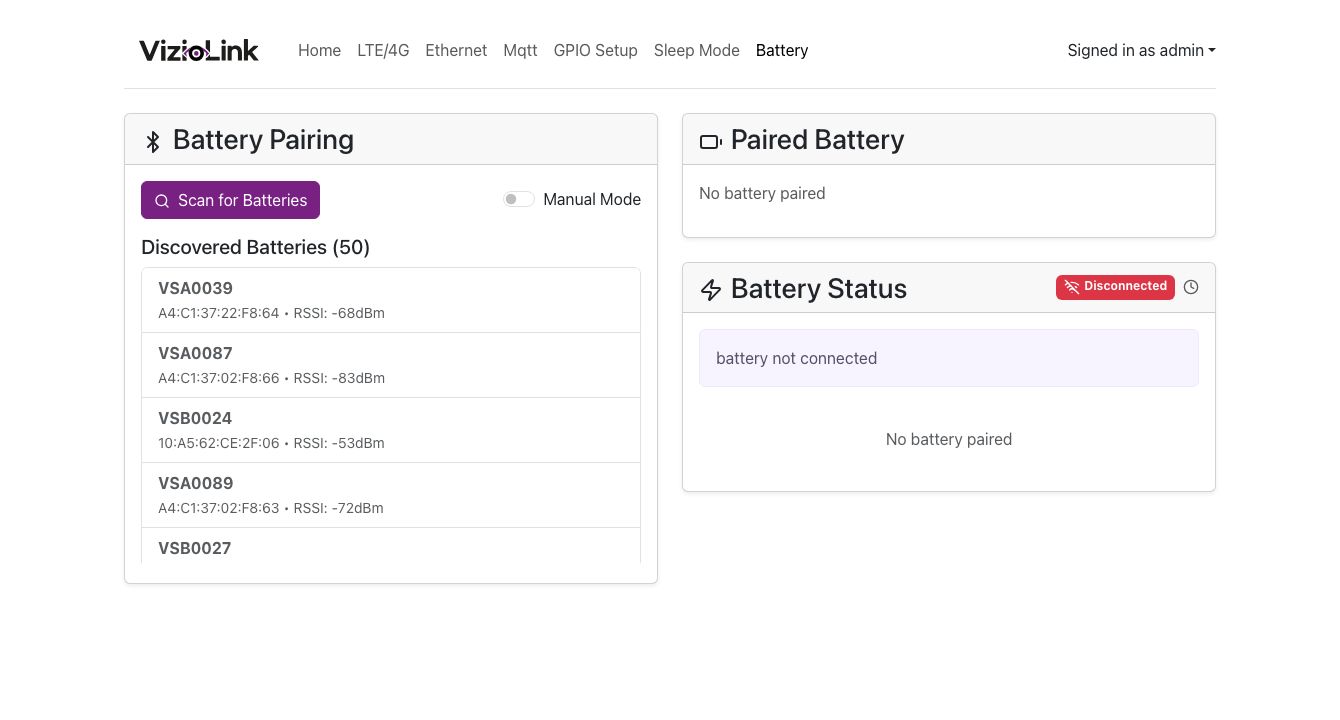Click the Bluetooth icon beside Battery Pairing
Screen dimensions: 1340x720
click(153, 141)
